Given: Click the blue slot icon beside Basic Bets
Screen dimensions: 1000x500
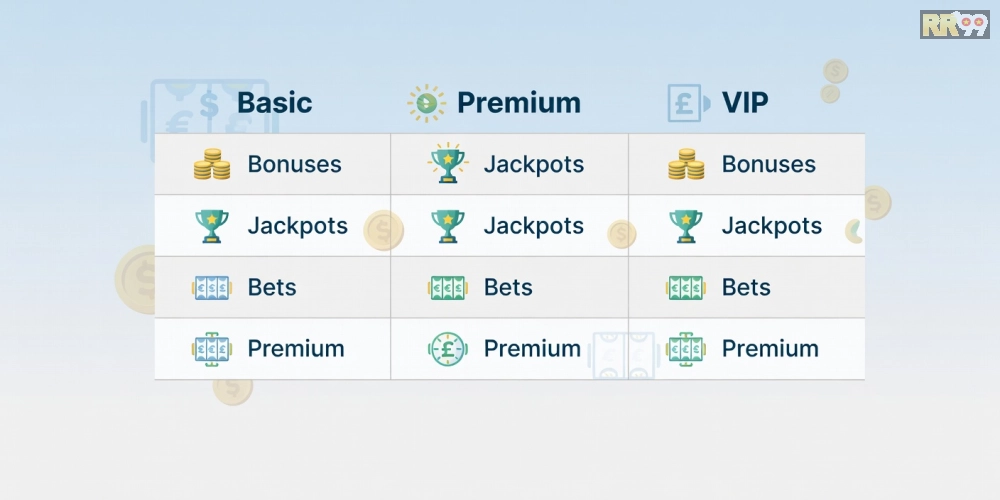Looking at the screenshot, I should pyautogui.click(x=211, y=288).
